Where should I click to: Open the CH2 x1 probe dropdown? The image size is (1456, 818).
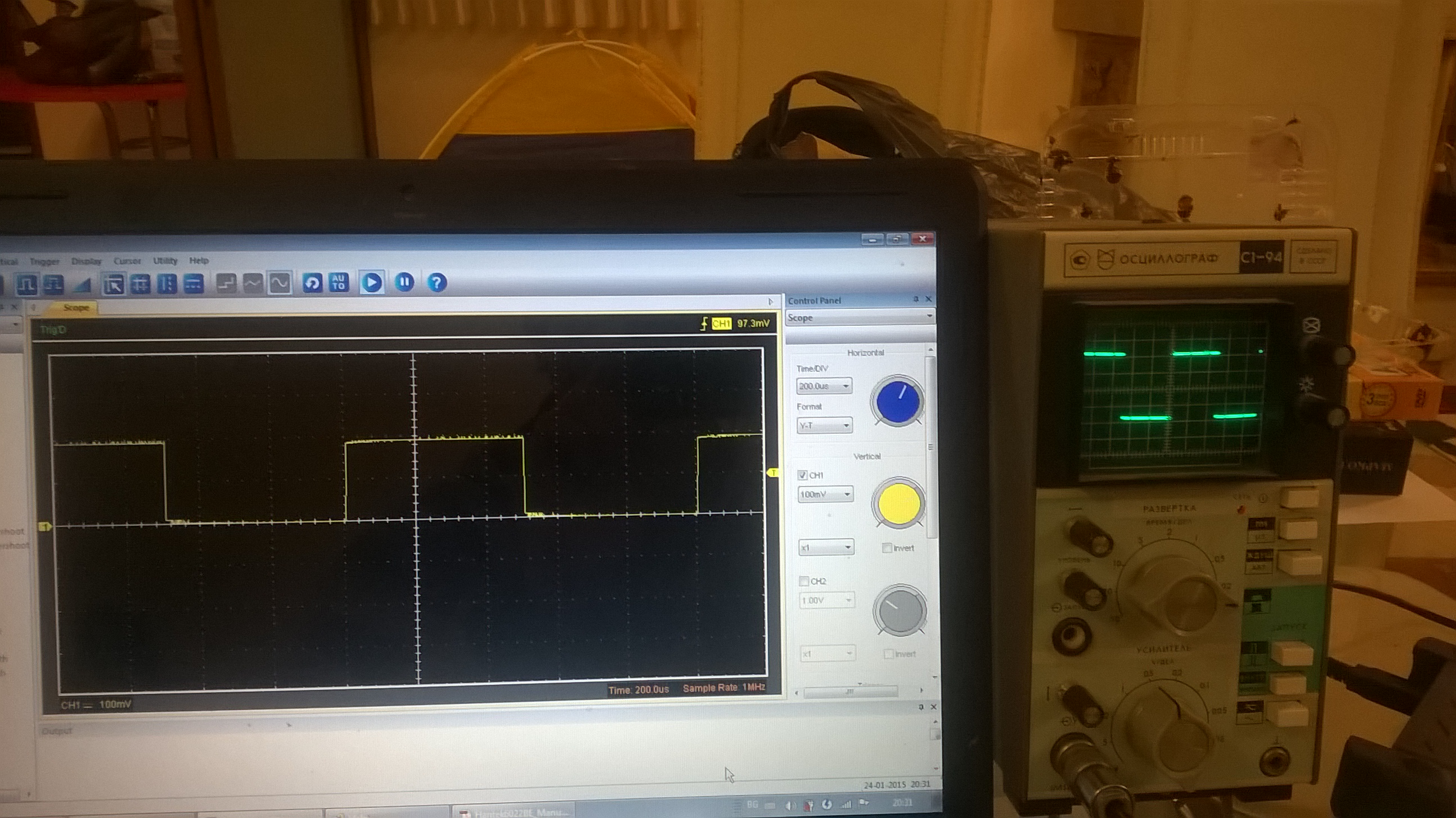click(x=828, y=653)
